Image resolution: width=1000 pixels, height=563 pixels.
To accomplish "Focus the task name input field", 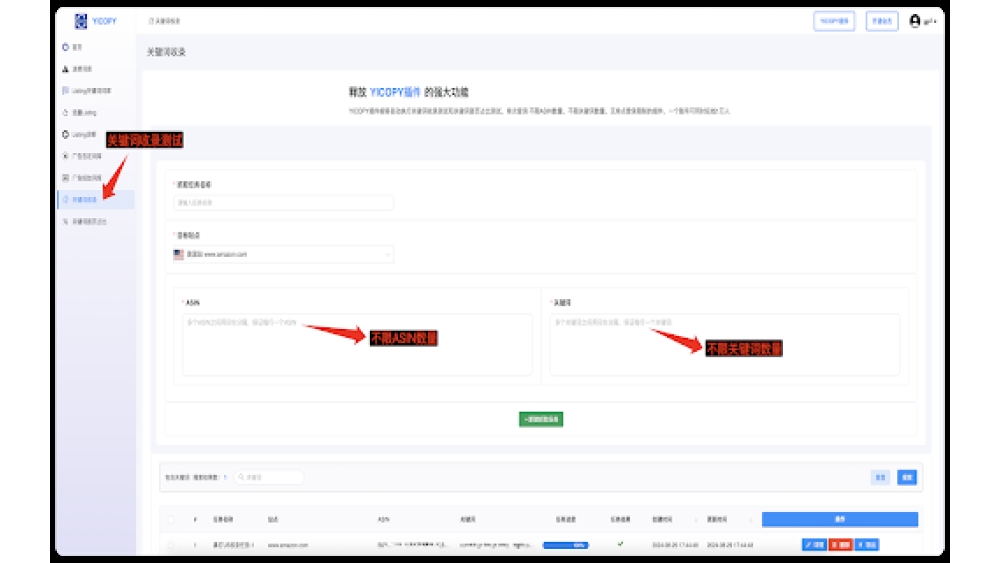I will (283, 203).
